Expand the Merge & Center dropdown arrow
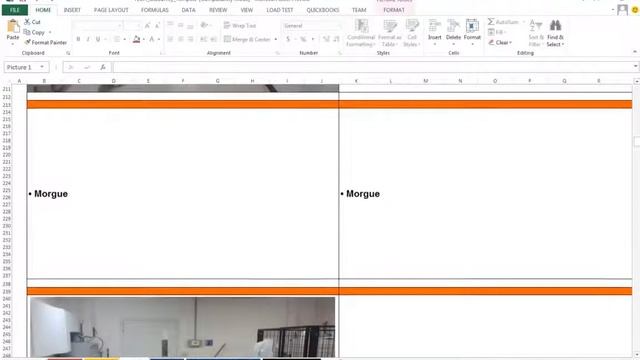 tap(276, 40)
